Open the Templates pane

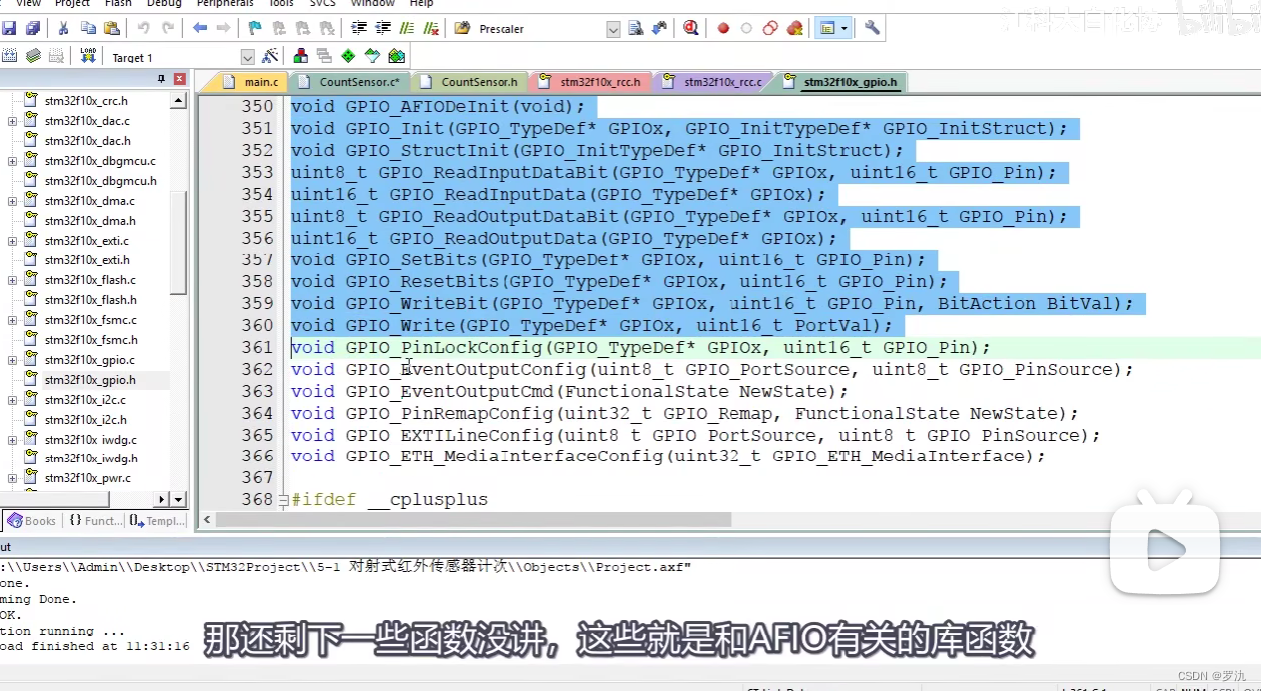coord(156,520)
